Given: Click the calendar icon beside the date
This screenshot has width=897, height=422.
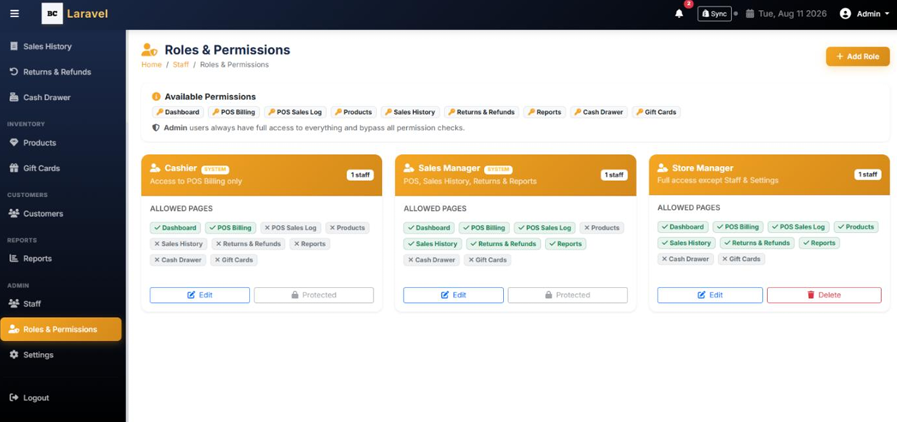Looking at the screenshot, I should click(750, 14).
